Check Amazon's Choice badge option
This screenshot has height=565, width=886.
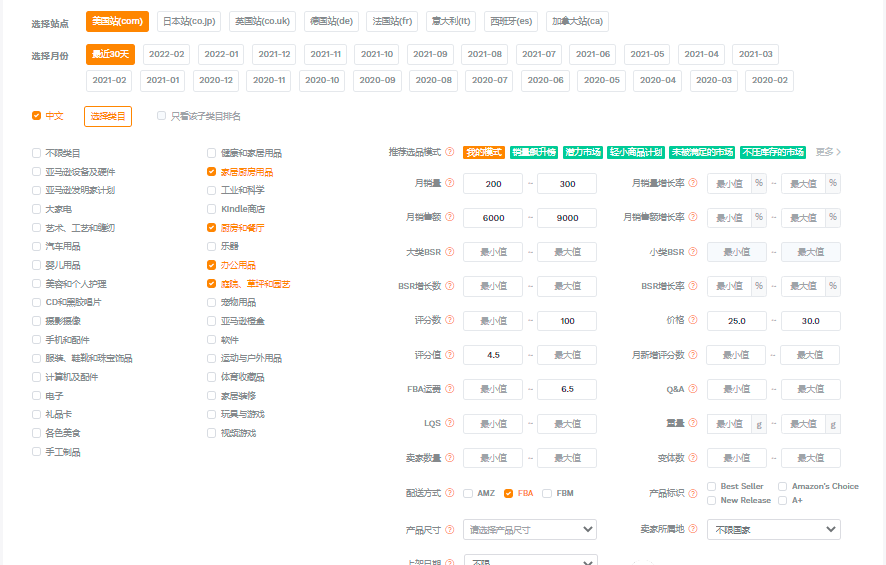tap(783, 486)
